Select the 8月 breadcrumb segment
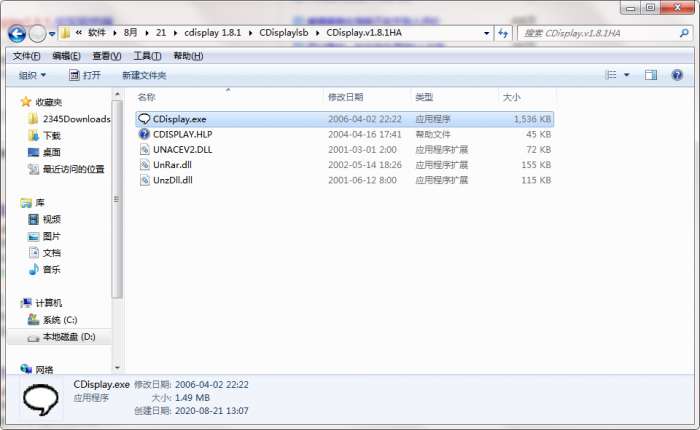The width and height of the screenshot is (700, 430). click(x=130, y=33)
